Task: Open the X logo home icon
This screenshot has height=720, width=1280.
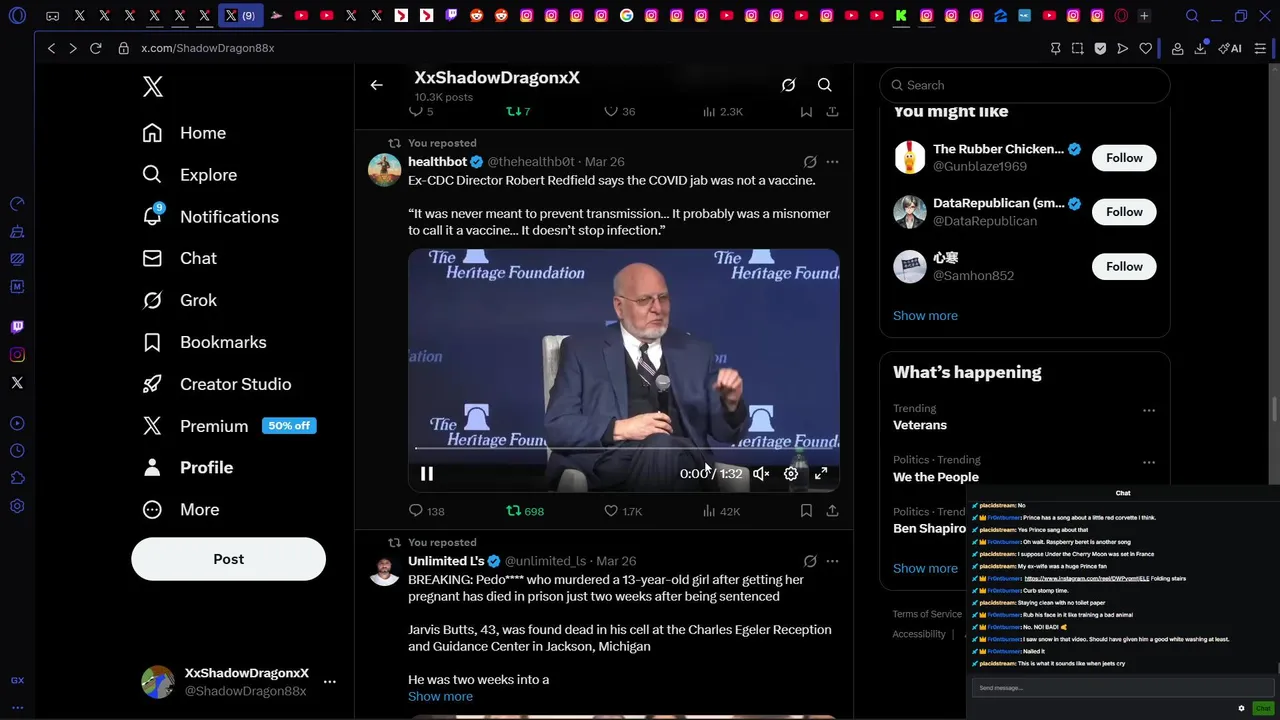Action: (x=152, y=86)
